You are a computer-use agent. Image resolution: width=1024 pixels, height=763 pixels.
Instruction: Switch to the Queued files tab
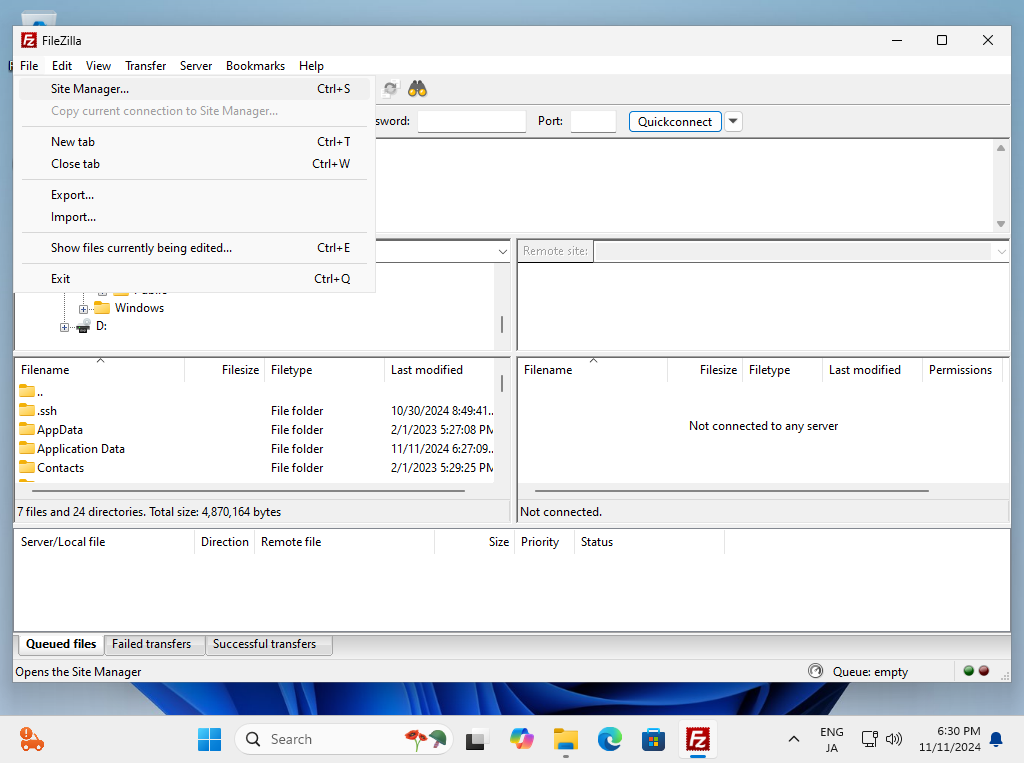[61, 644]
